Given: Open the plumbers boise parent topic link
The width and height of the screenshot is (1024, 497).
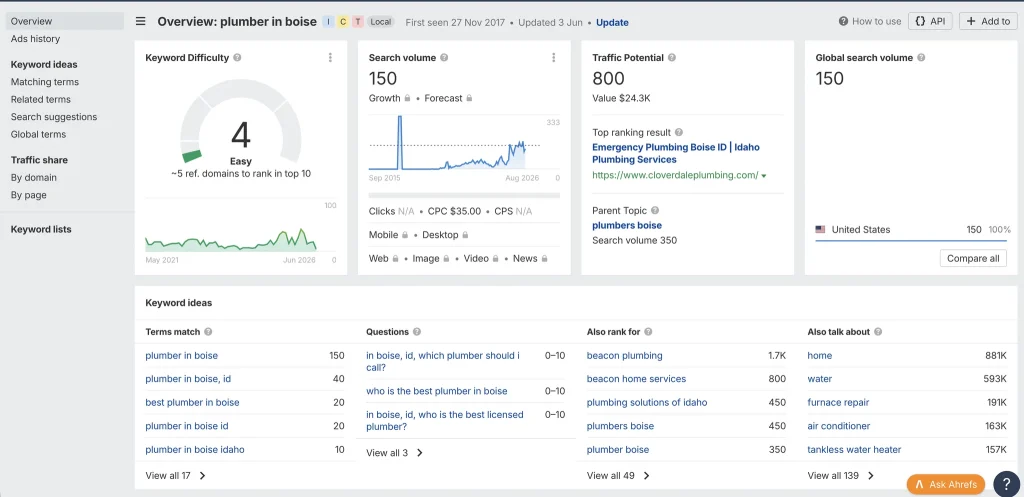Looking at the screenshot, I should click(627, 225).
